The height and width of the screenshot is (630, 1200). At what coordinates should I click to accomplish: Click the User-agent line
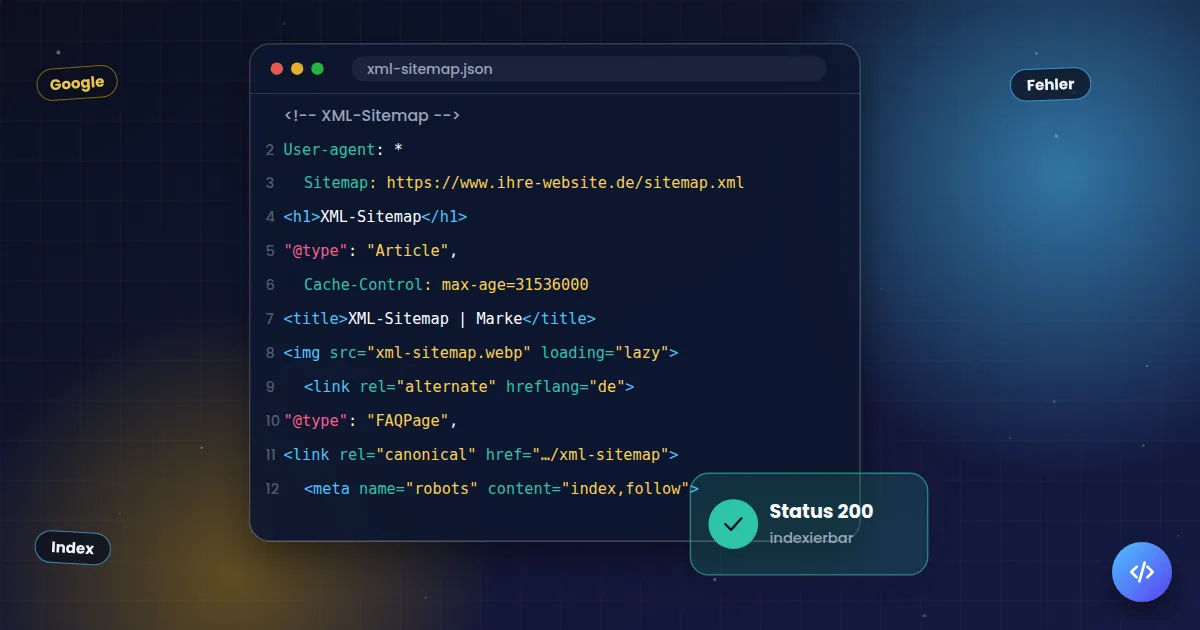point(343,150)
